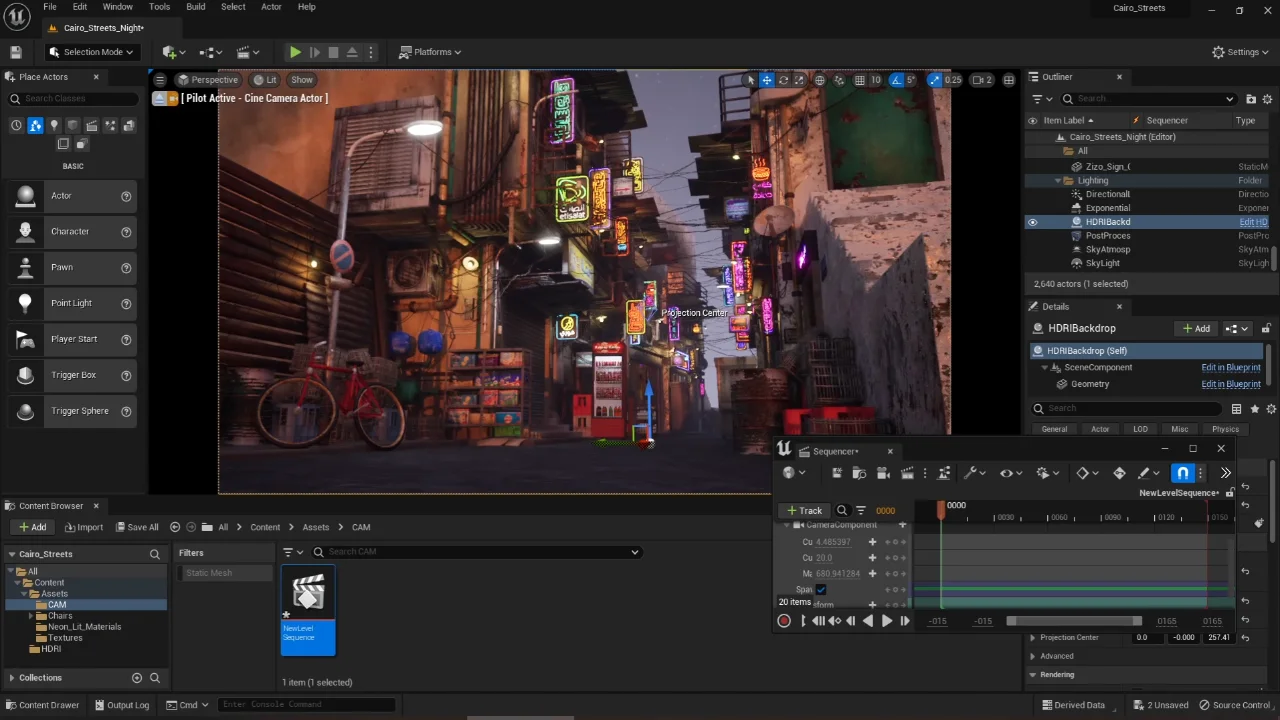Open the Platforms dropdown menu

click(x=430, y=52)
